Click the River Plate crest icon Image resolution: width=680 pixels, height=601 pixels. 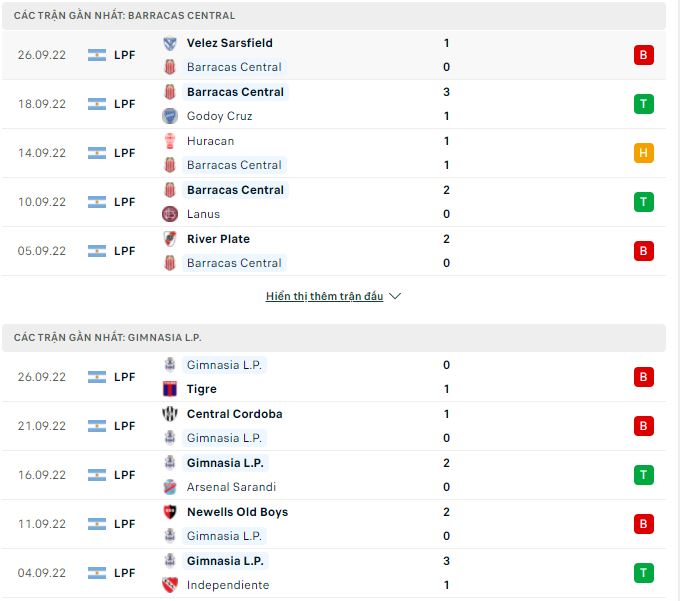click(x=169, y=239)
